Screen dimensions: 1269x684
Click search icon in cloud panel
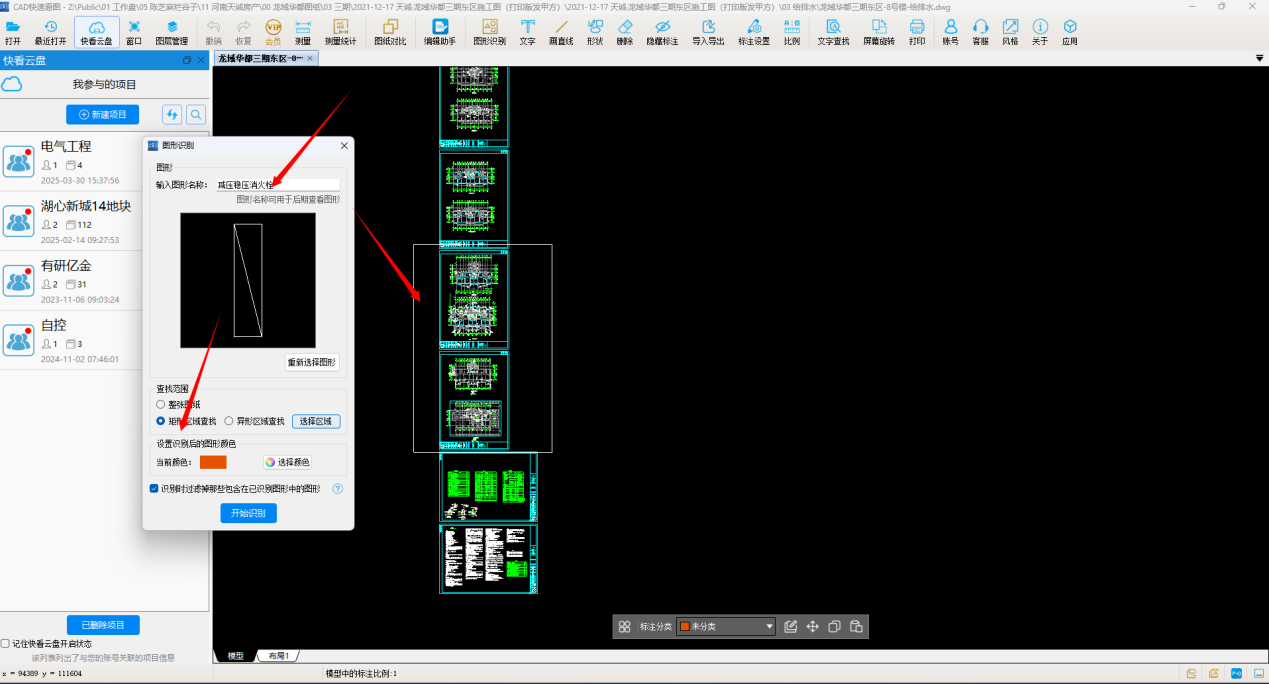[196, 114]
